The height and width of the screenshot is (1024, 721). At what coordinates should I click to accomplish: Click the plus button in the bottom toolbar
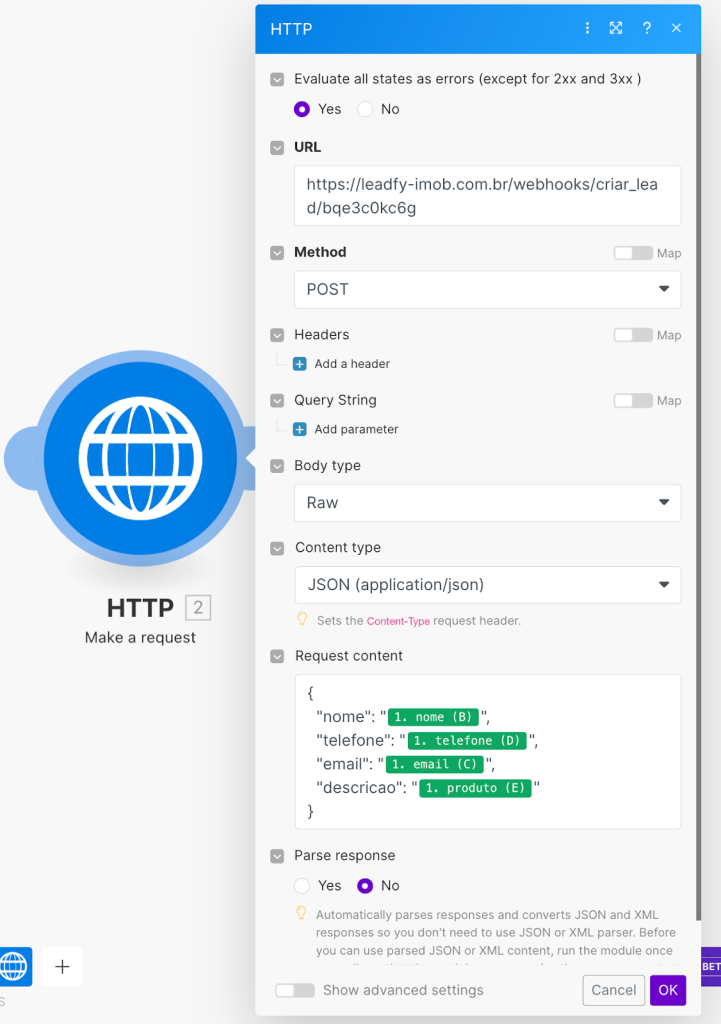(62, 967)
